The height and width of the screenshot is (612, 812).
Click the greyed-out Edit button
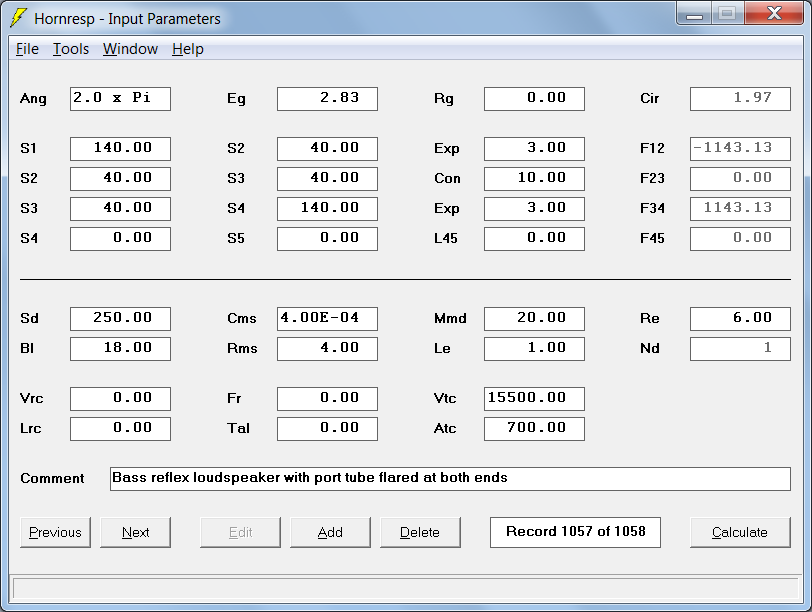pyautogui.click(x=240, y=532)
